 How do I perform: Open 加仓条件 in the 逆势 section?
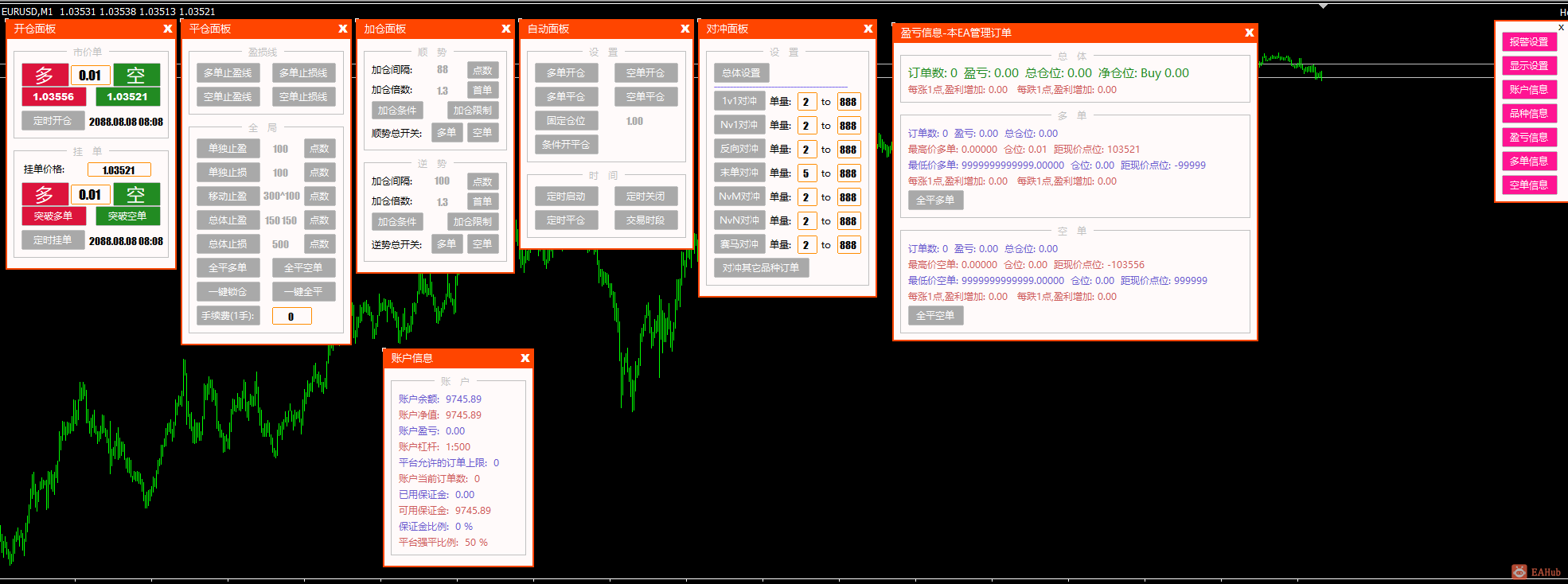click(x=397, y=221)
